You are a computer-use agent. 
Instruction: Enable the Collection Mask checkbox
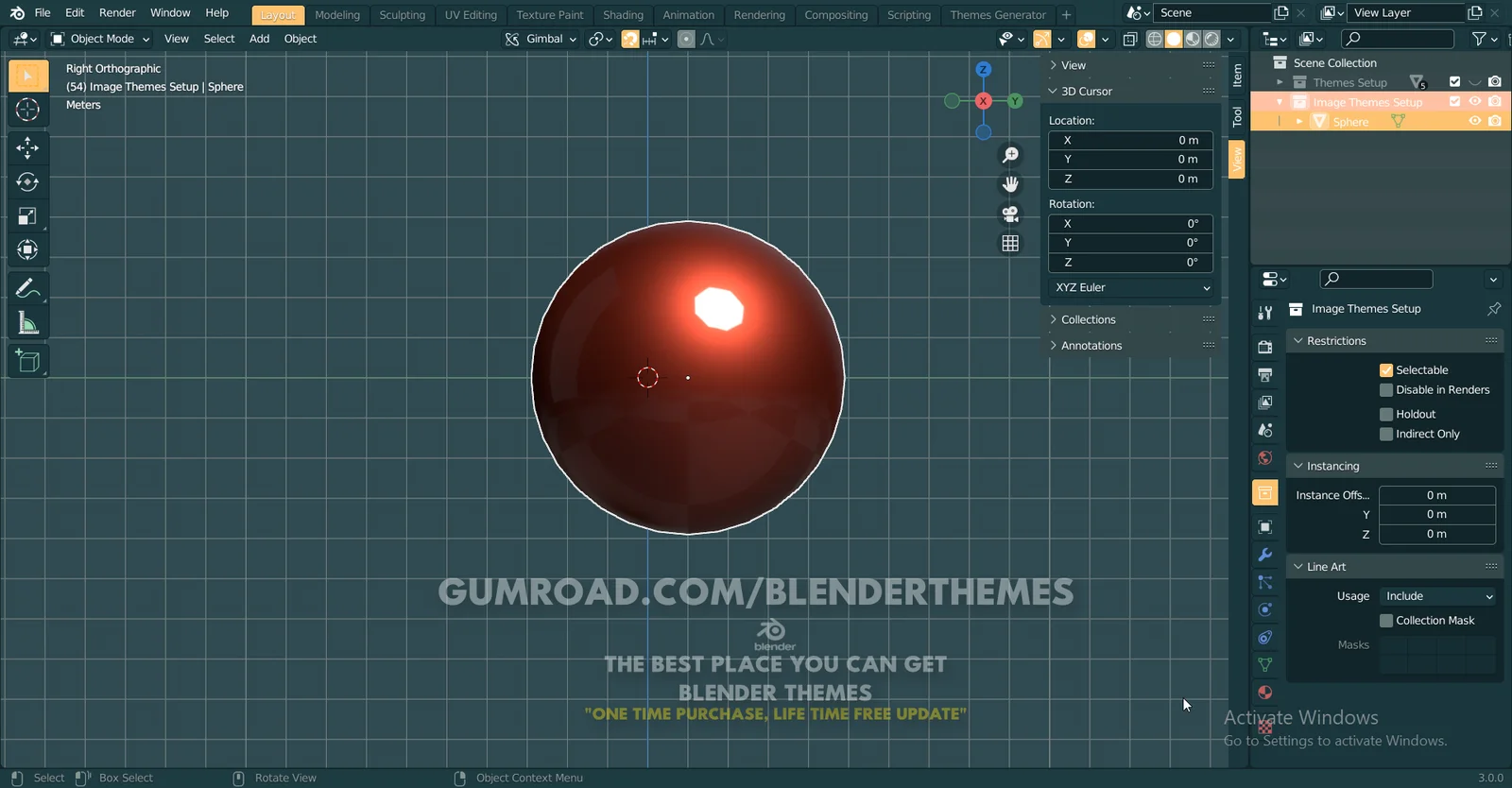(x=1386, y=621)
